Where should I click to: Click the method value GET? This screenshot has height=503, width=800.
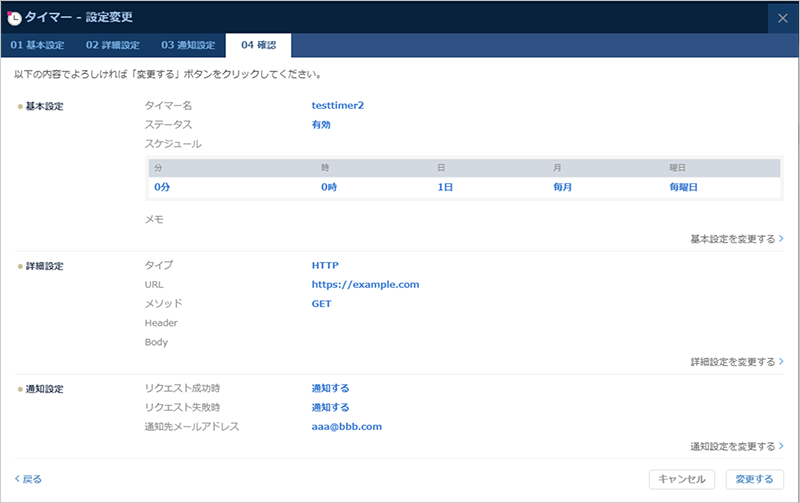tap(321, 304)
